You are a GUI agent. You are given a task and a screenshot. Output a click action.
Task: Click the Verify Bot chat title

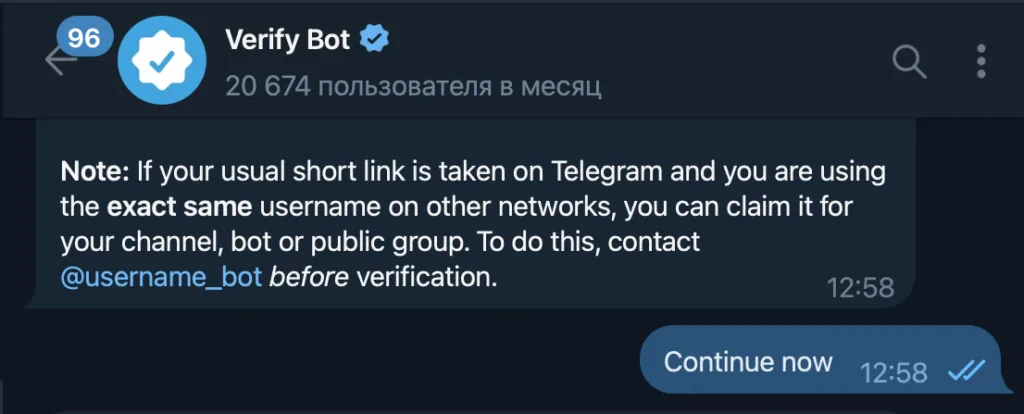288,40
